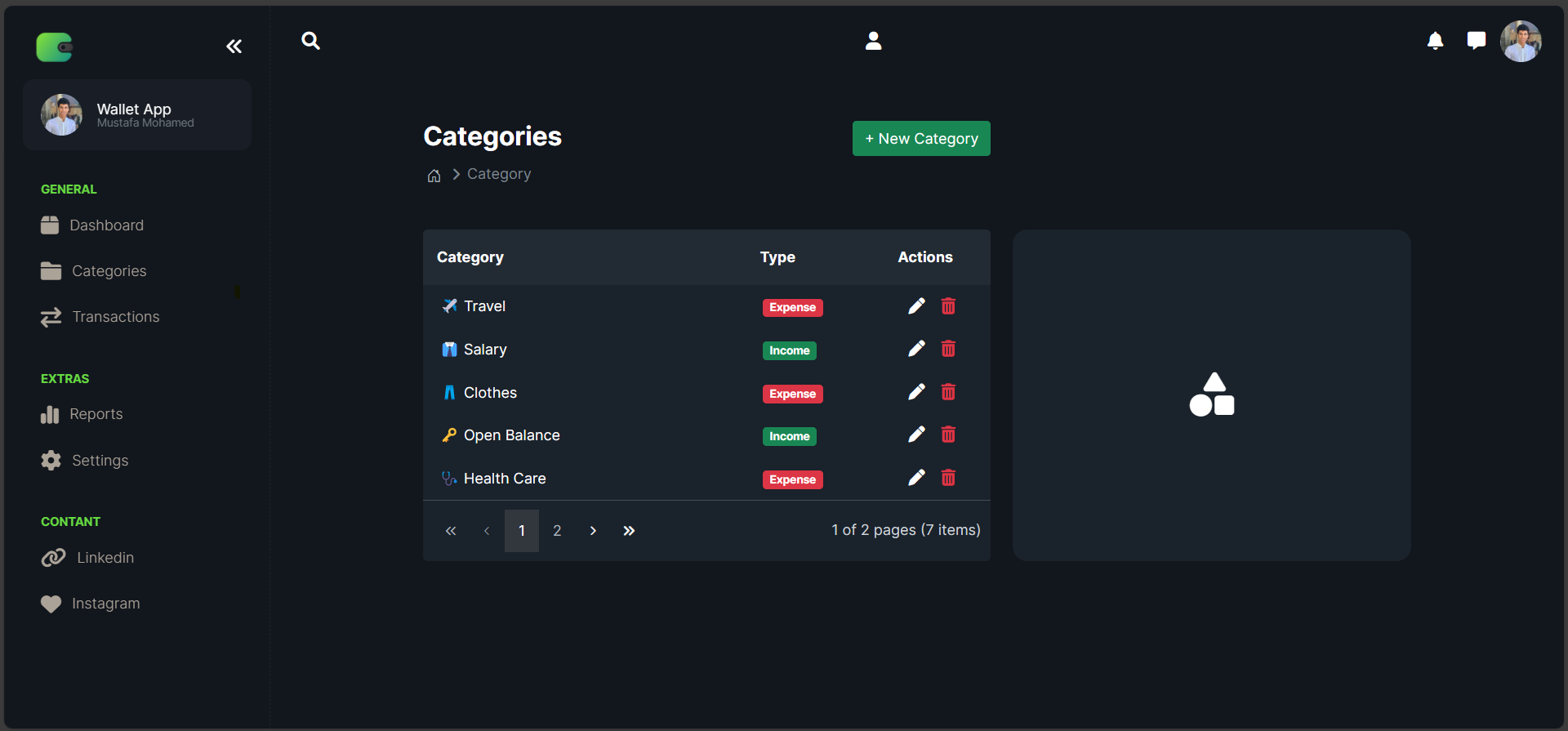
Task: Click the home icon in the breadcrumb
Action: [x=434, y=175]
